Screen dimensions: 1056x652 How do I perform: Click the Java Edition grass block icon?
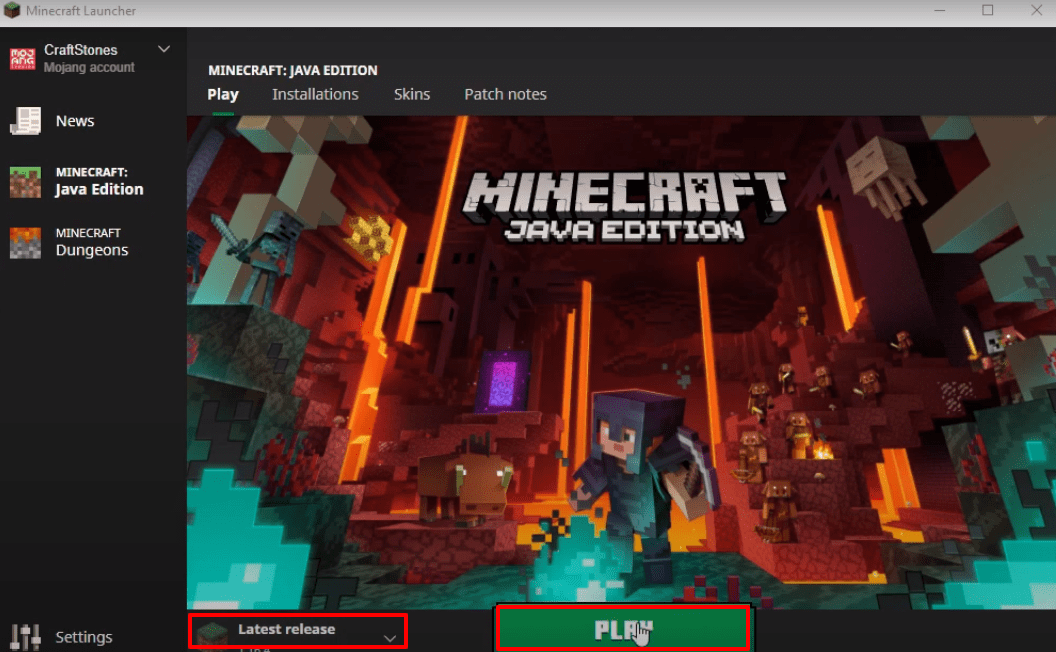click(x=26, y=183)
